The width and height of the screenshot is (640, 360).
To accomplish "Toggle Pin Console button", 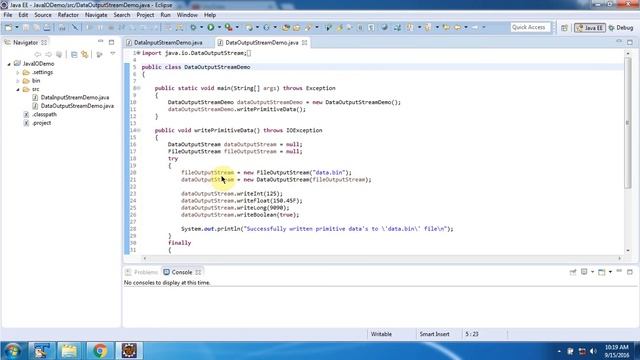I will point(573,272).
